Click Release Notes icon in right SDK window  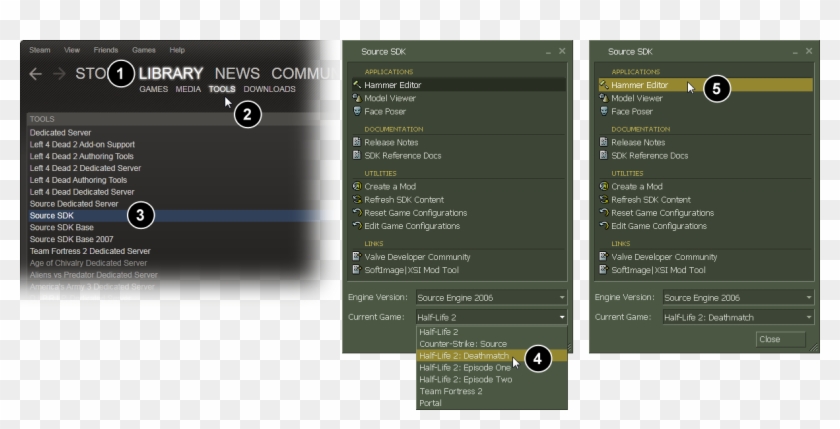tap(604, 142)
